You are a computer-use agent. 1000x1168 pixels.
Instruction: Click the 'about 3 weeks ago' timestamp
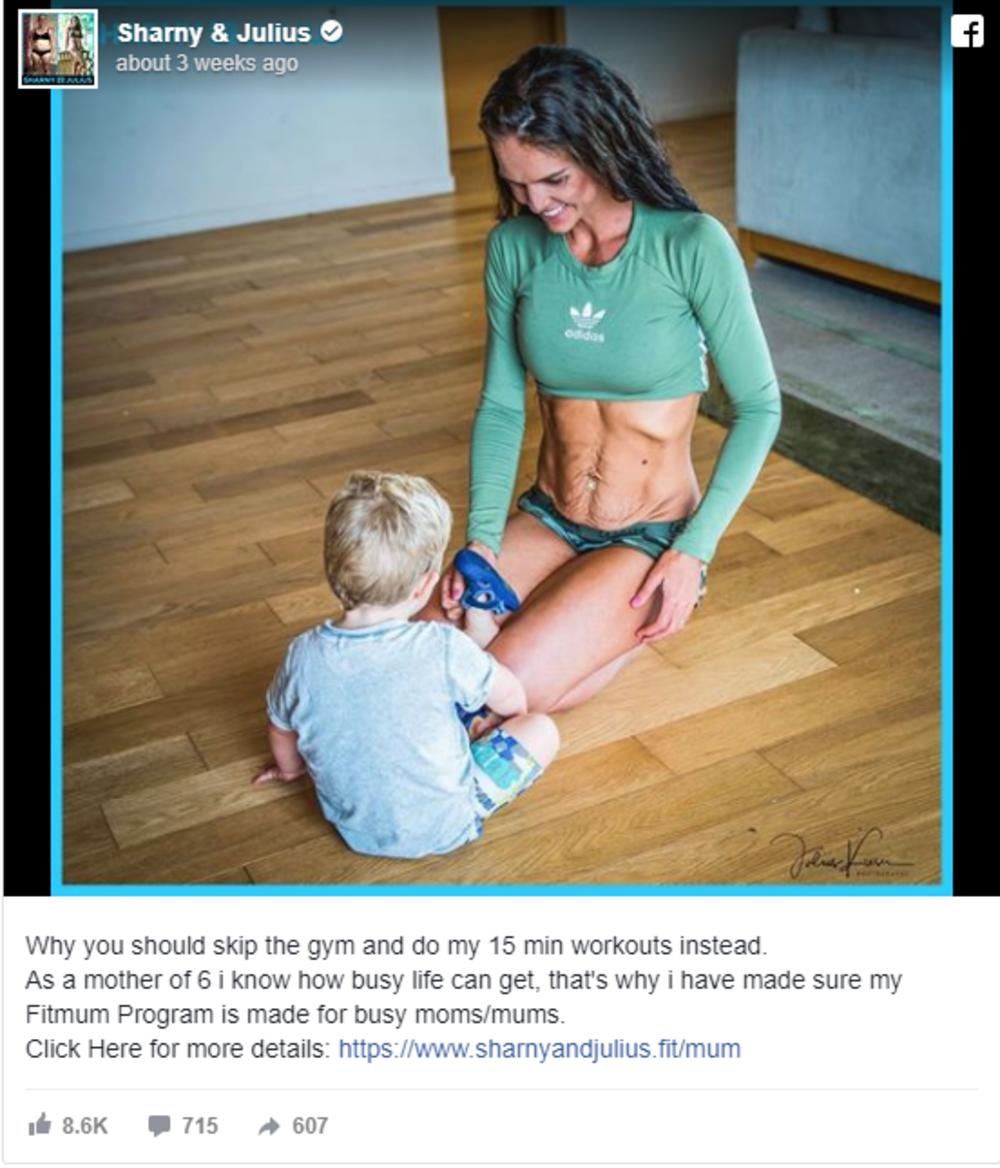point(207,64)
